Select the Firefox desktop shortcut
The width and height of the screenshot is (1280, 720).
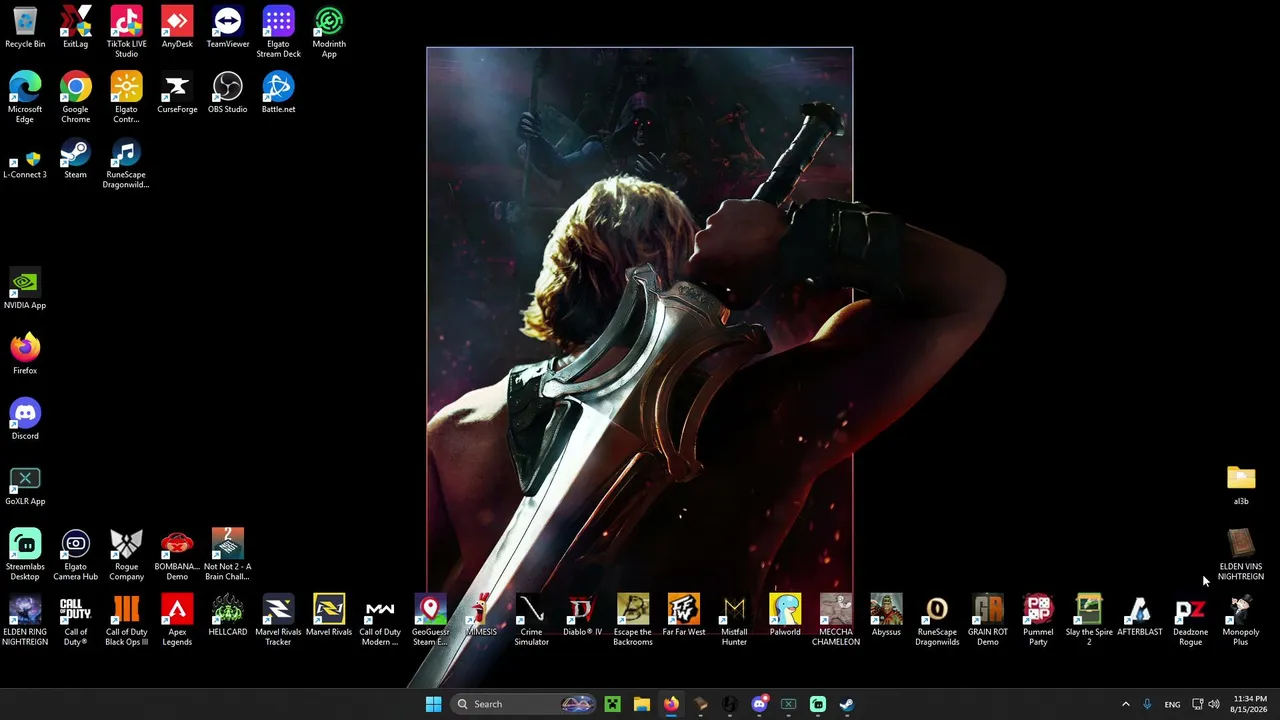[25, 354]
